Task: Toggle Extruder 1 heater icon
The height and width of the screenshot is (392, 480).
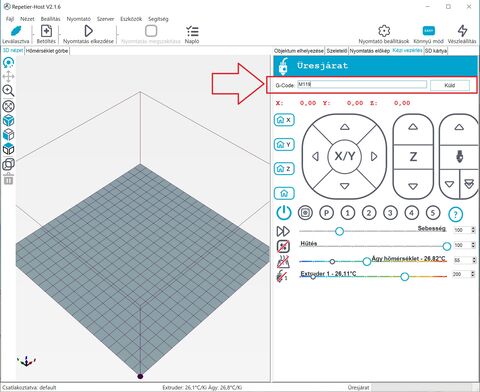Action: pyautogui.click(x=283, y=276)
